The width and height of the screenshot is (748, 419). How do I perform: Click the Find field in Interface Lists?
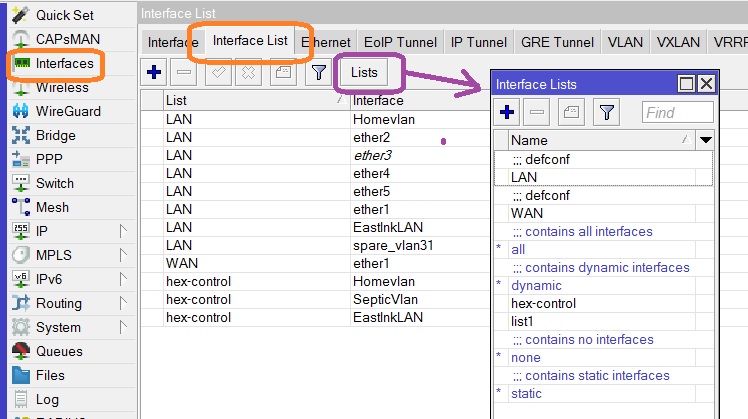point(677,113)
